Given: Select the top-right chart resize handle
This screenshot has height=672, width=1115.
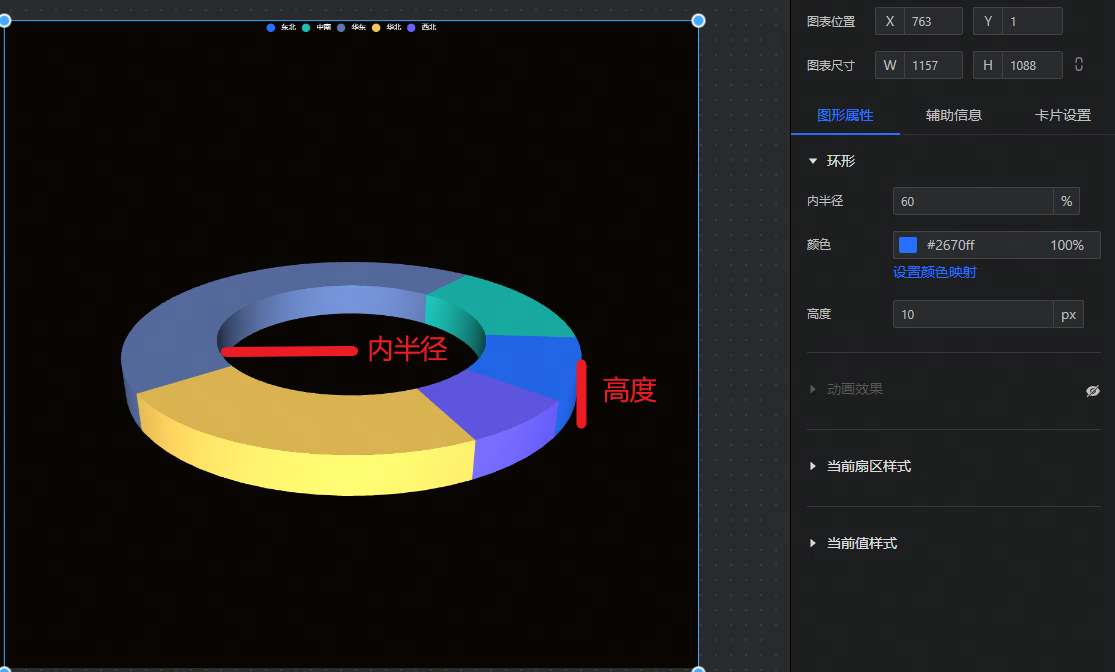Looking at the screenshot, I should point(698,20).
